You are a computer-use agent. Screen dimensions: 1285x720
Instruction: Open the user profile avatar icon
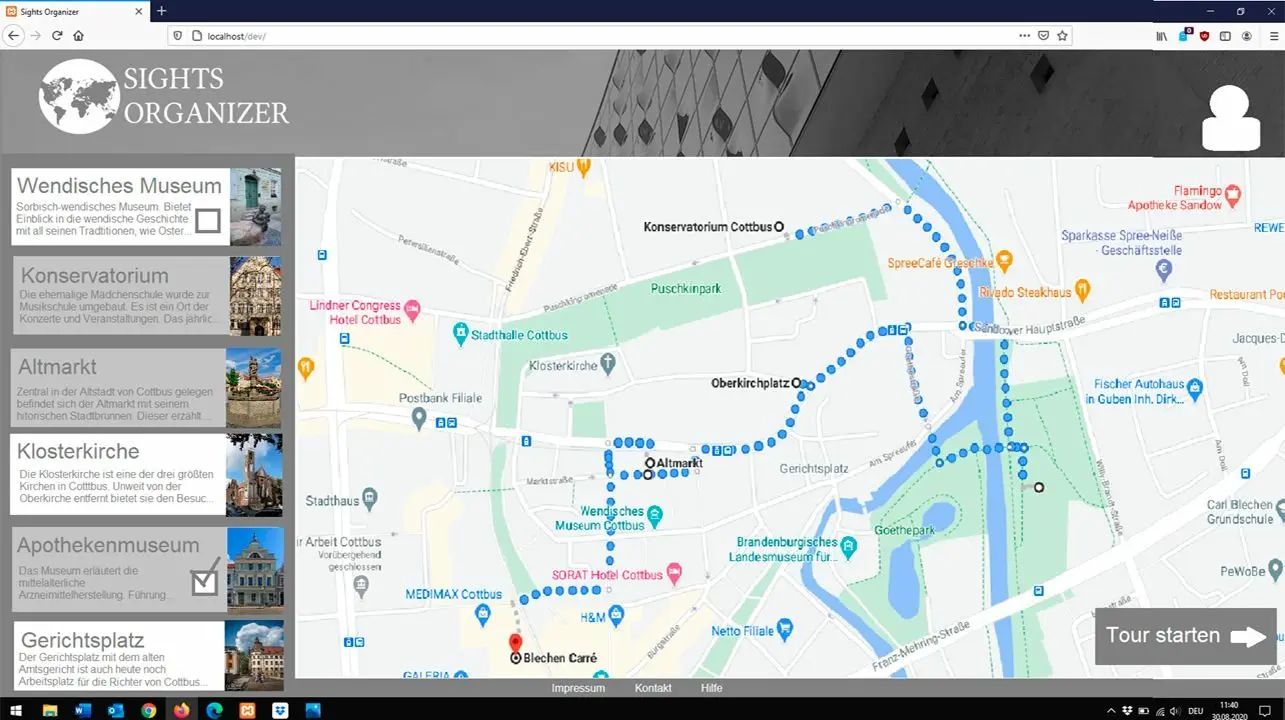[x=1230, y=118]
